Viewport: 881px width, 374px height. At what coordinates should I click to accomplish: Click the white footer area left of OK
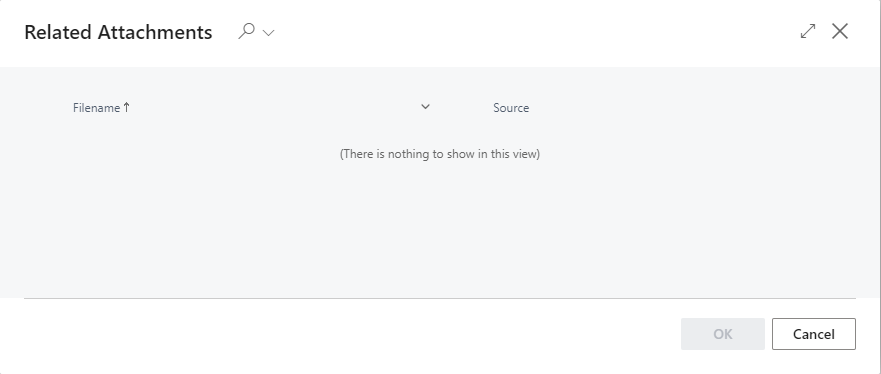tap(348, 334)
